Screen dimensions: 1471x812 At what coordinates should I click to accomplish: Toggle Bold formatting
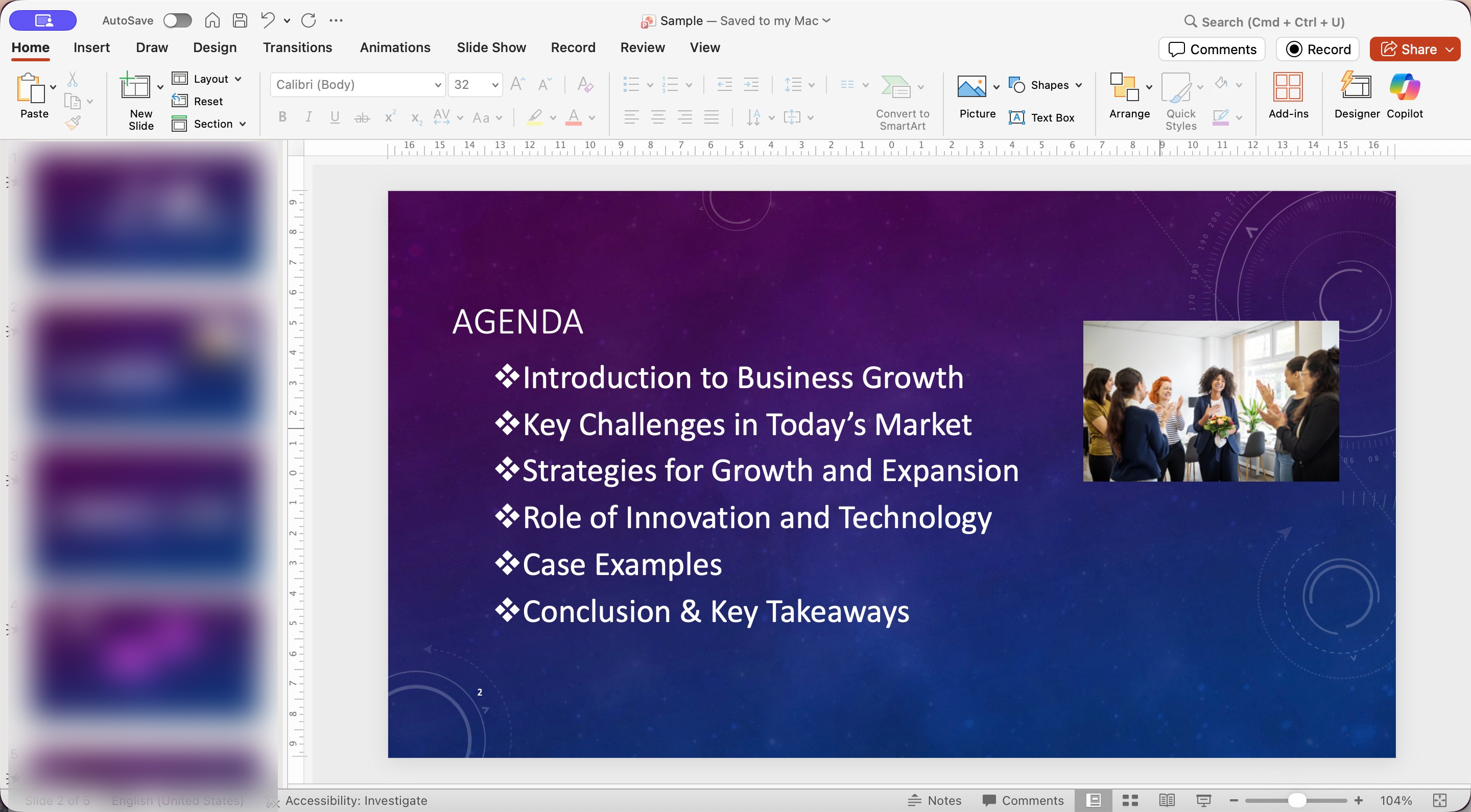click(x=282, y=117)
